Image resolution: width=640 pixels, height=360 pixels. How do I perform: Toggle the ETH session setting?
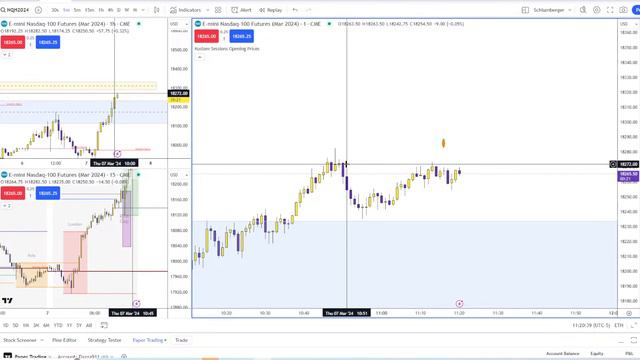point(619,325)
